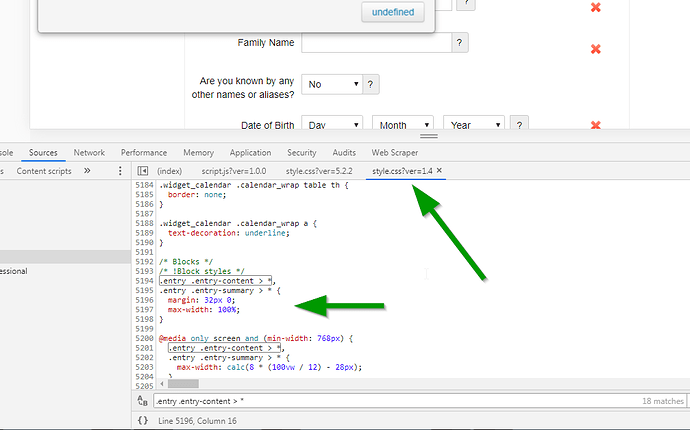
Task: Open the style.css?ver=5.2.2 file tab
Action: click(319, 171)
